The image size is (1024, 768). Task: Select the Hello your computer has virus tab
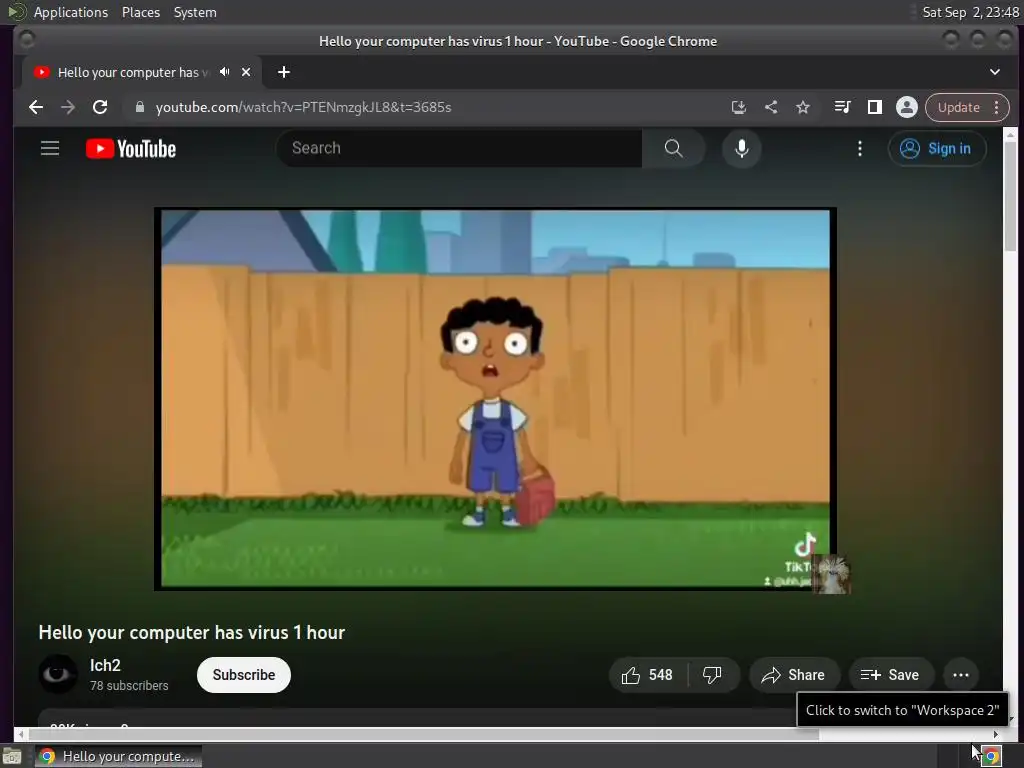point(142,72)
